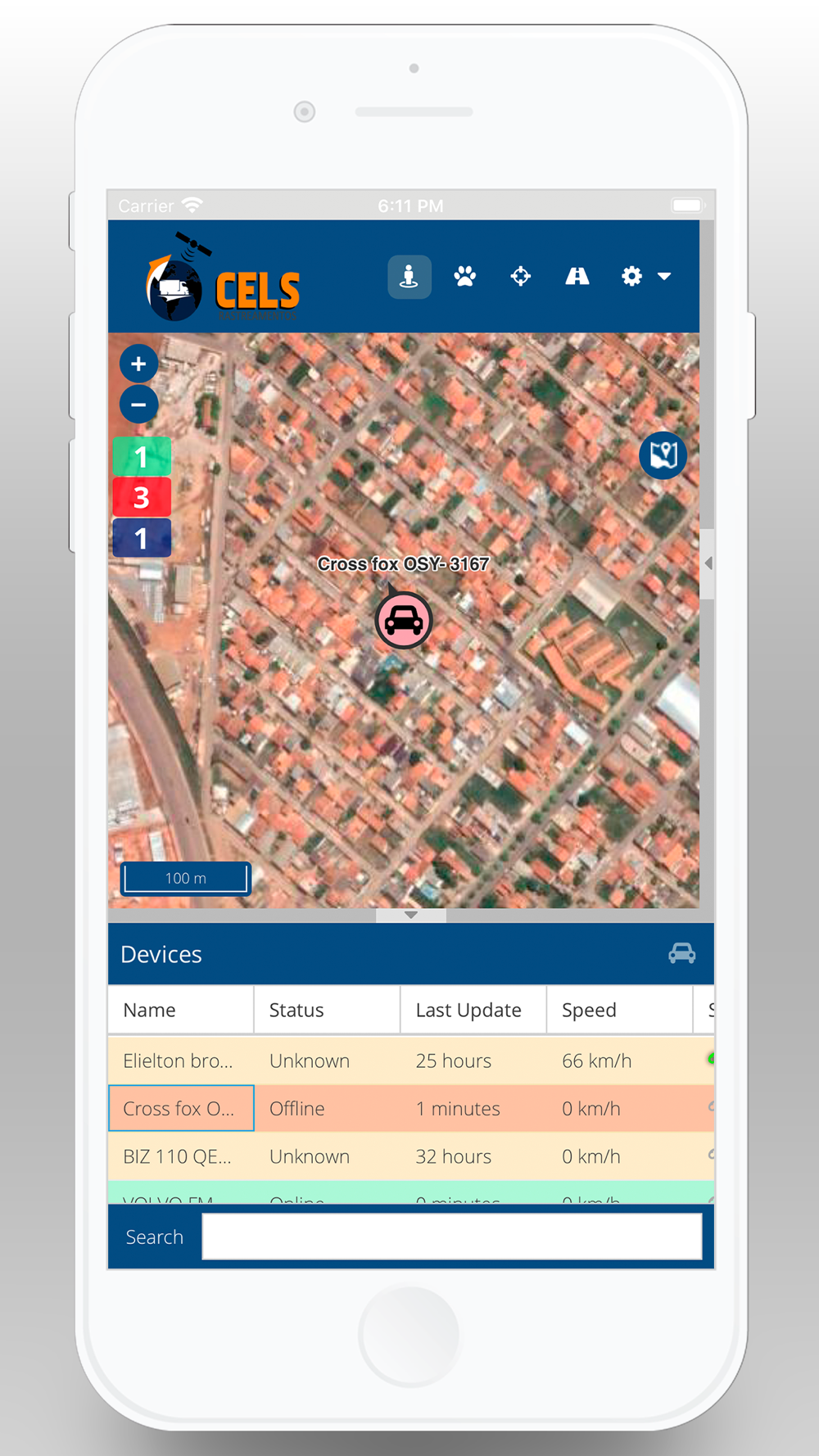This screenshot has height=1456, width=819.
Task: Collapse the map with the bottom arrow handle
Action: (411, 915)
